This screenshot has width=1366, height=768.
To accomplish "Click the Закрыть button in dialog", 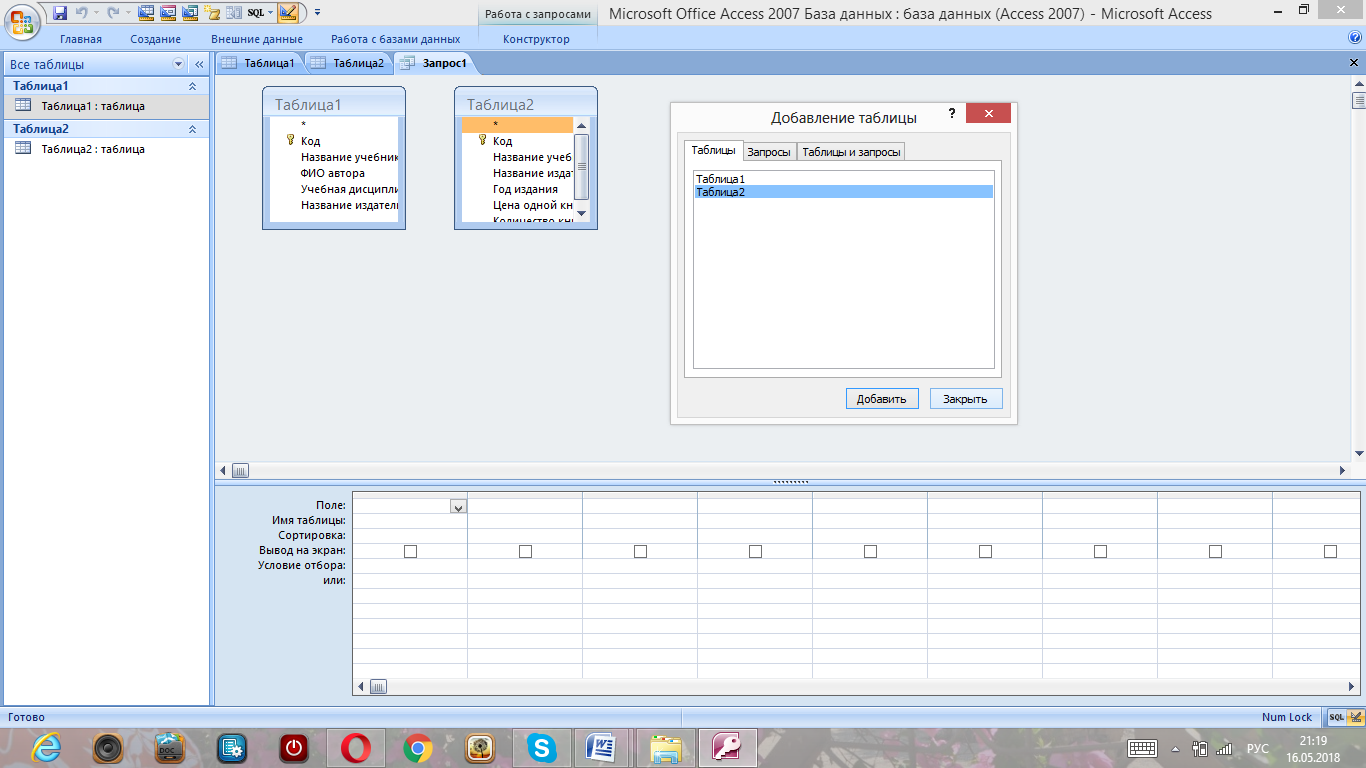I will (966, 398).
